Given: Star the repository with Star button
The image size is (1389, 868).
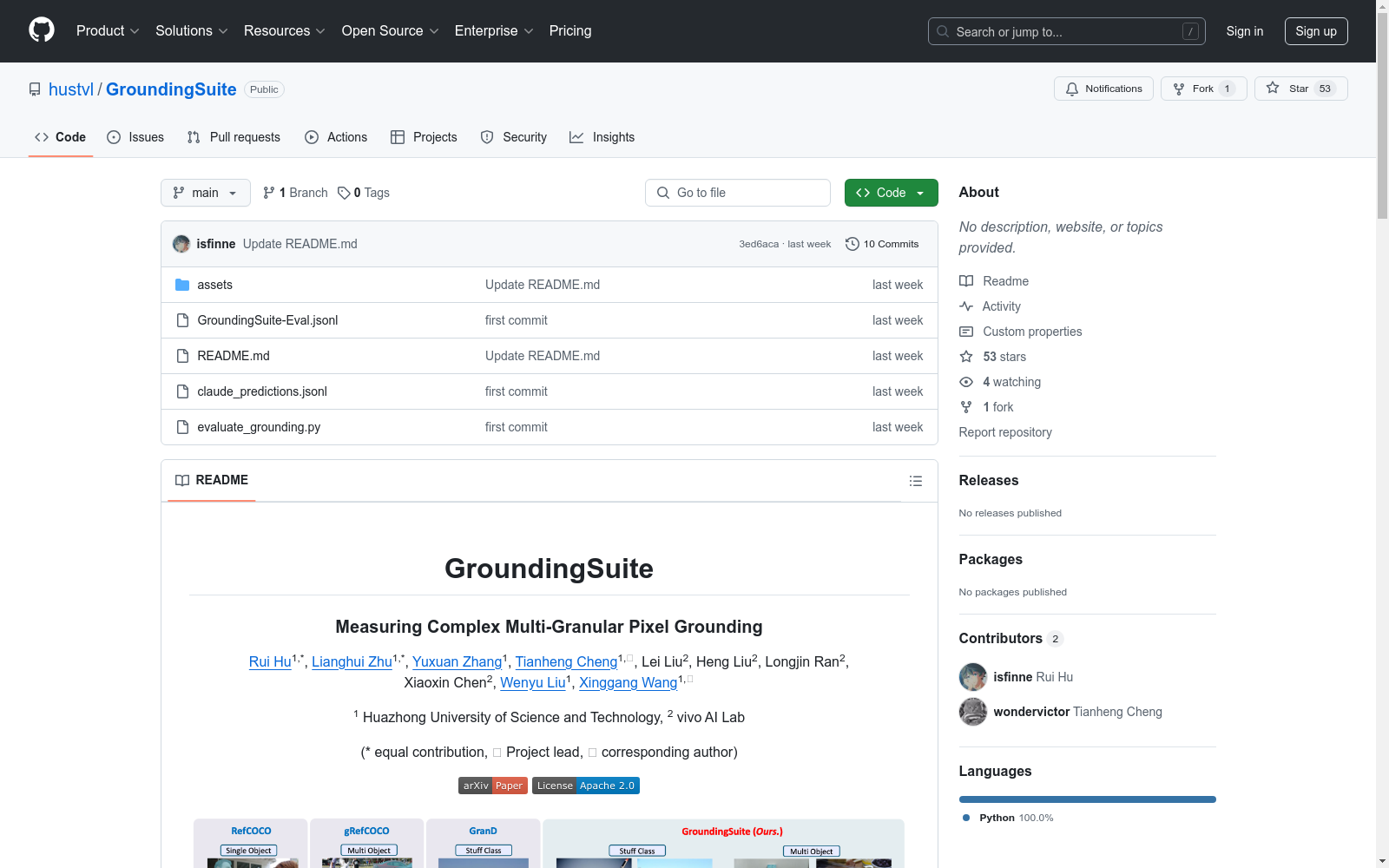Looking at the screenshot, I should click(1300, 89).
